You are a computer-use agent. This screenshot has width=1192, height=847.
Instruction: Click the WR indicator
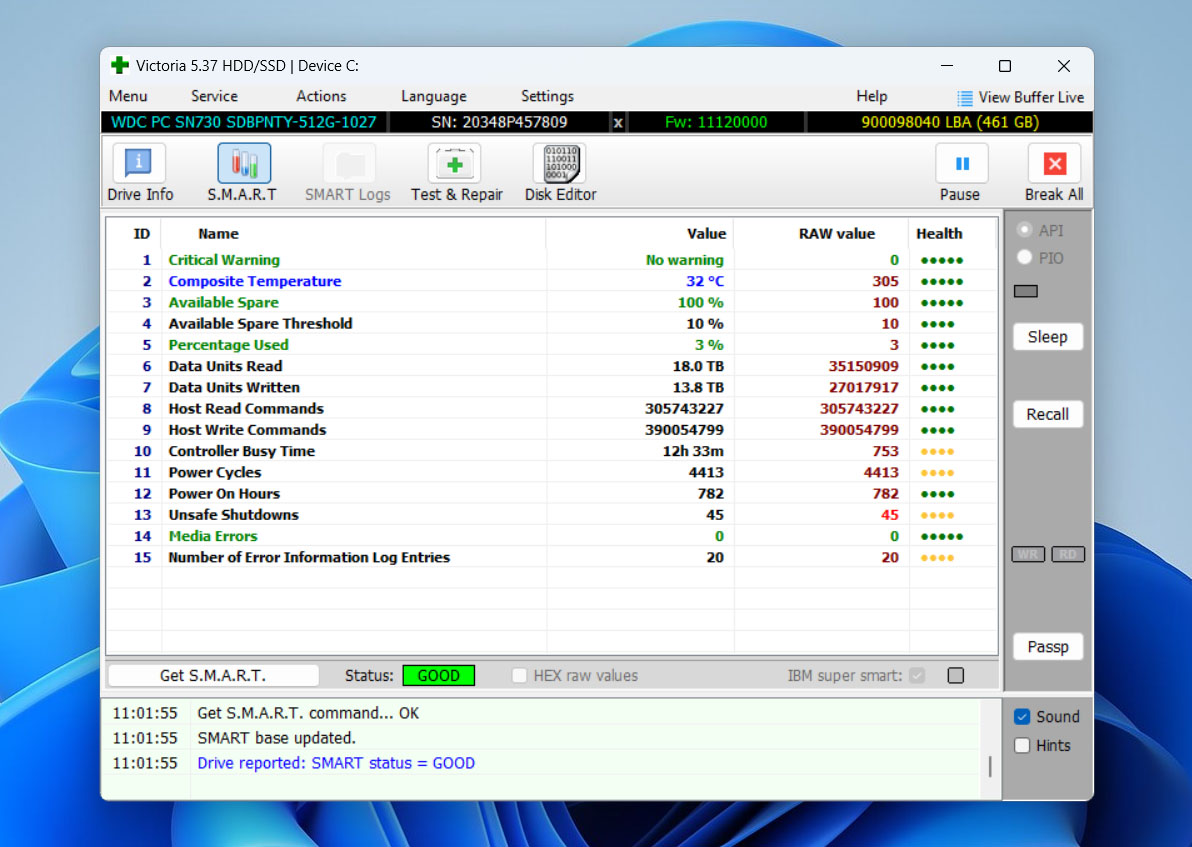click(1028, 554)
